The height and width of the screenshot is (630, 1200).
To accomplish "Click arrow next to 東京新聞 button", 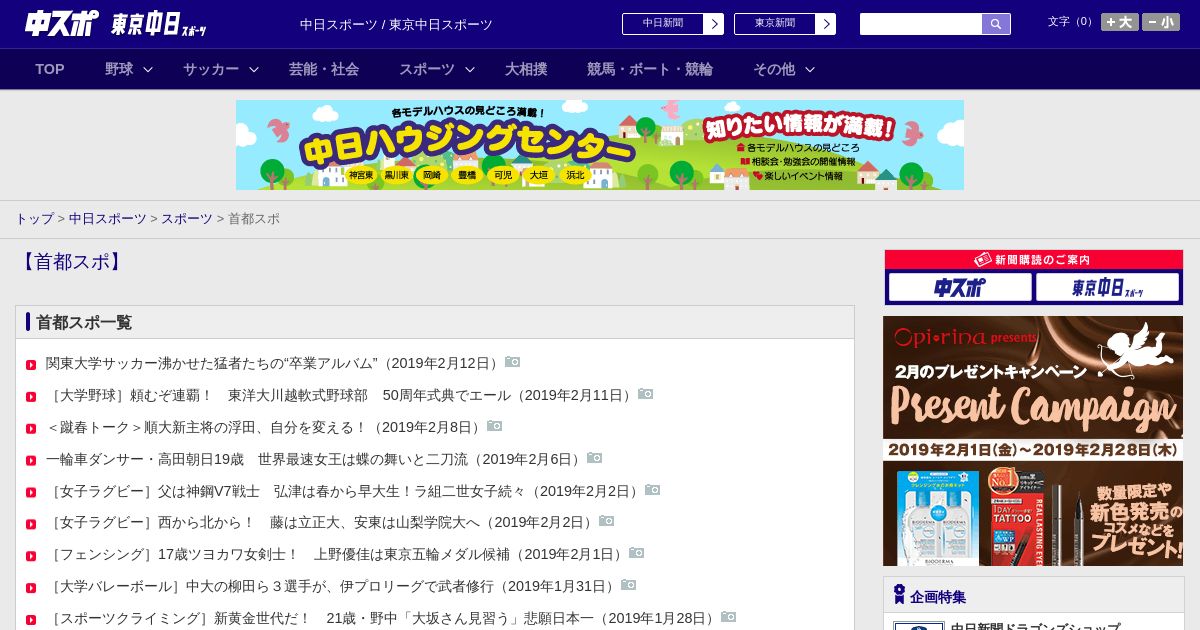I will tap(825, 24).
